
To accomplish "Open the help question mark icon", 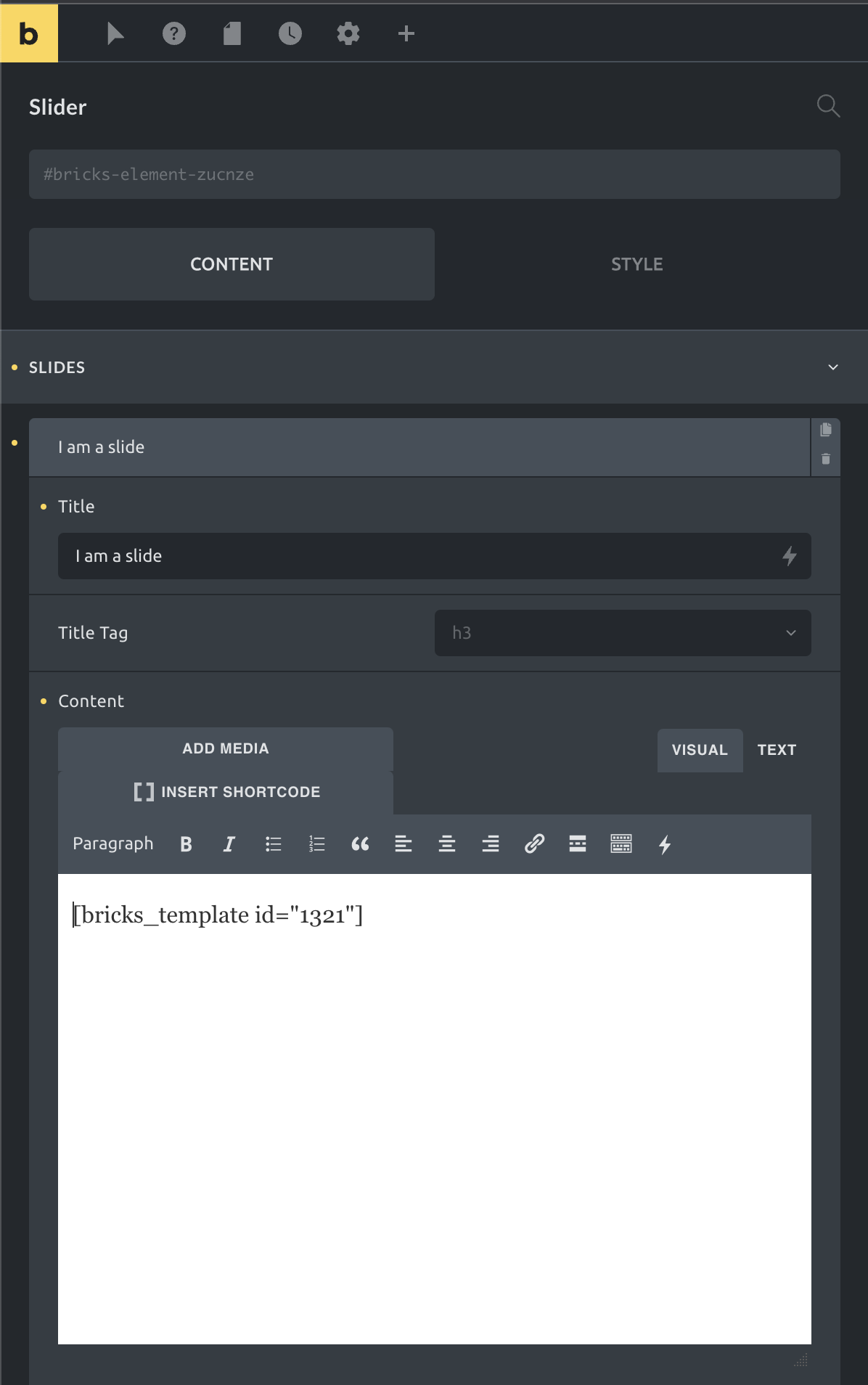I will point(174,33).
